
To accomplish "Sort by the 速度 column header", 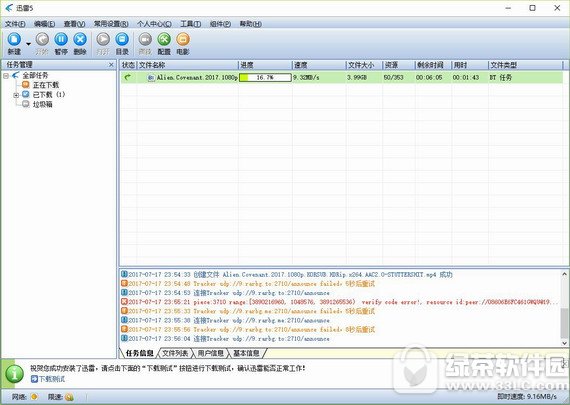I will [319, 65].
